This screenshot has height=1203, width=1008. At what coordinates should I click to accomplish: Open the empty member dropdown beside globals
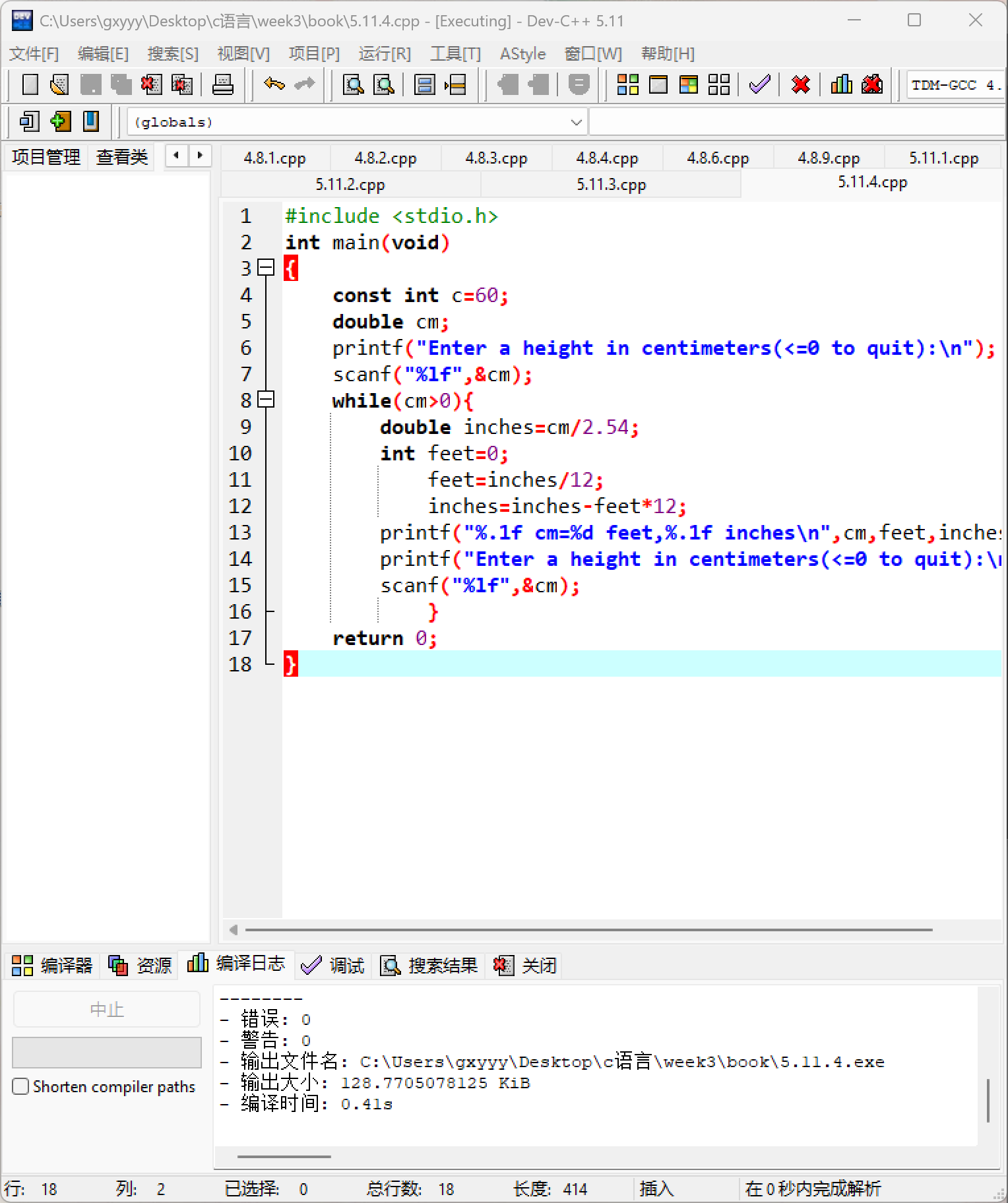coord(797,122)
